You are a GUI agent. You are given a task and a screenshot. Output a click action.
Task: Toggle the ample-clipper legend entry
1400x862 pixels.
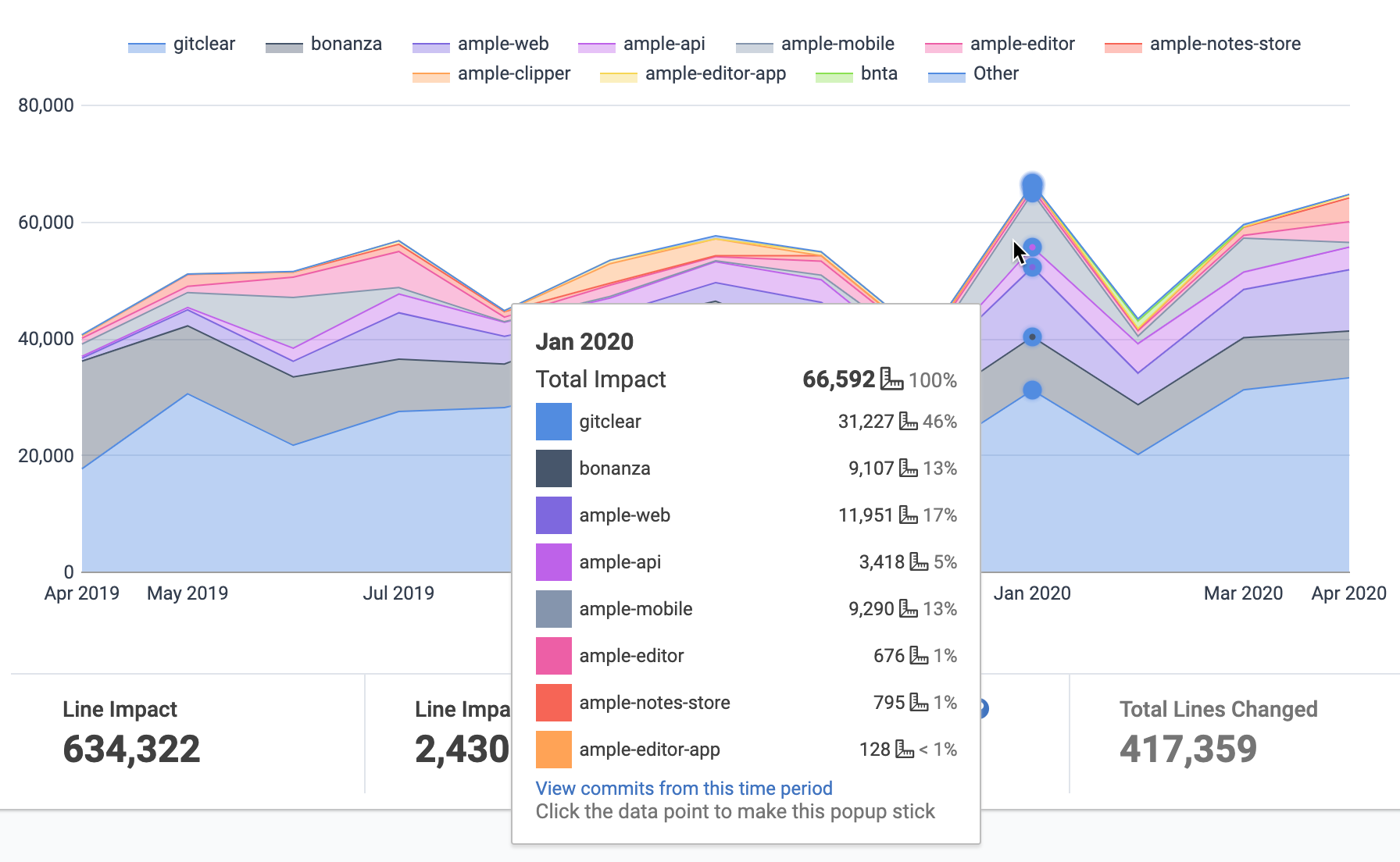click(491, 74)
